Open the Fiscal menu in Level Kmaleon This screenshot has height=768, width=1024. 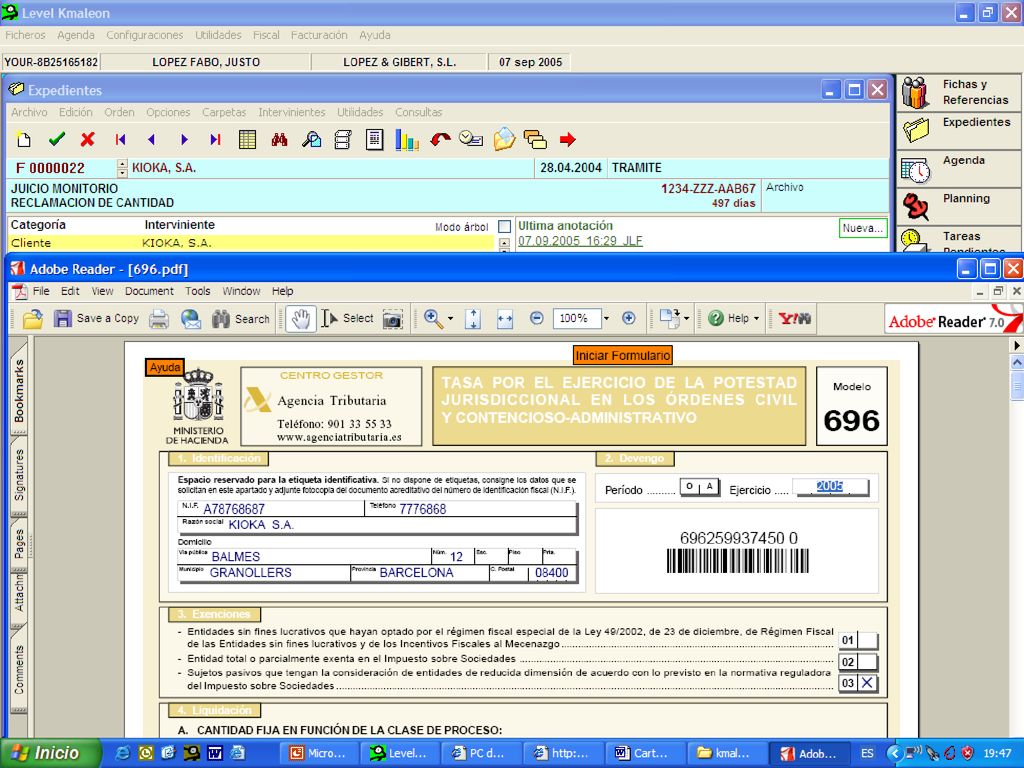[266, 35]
